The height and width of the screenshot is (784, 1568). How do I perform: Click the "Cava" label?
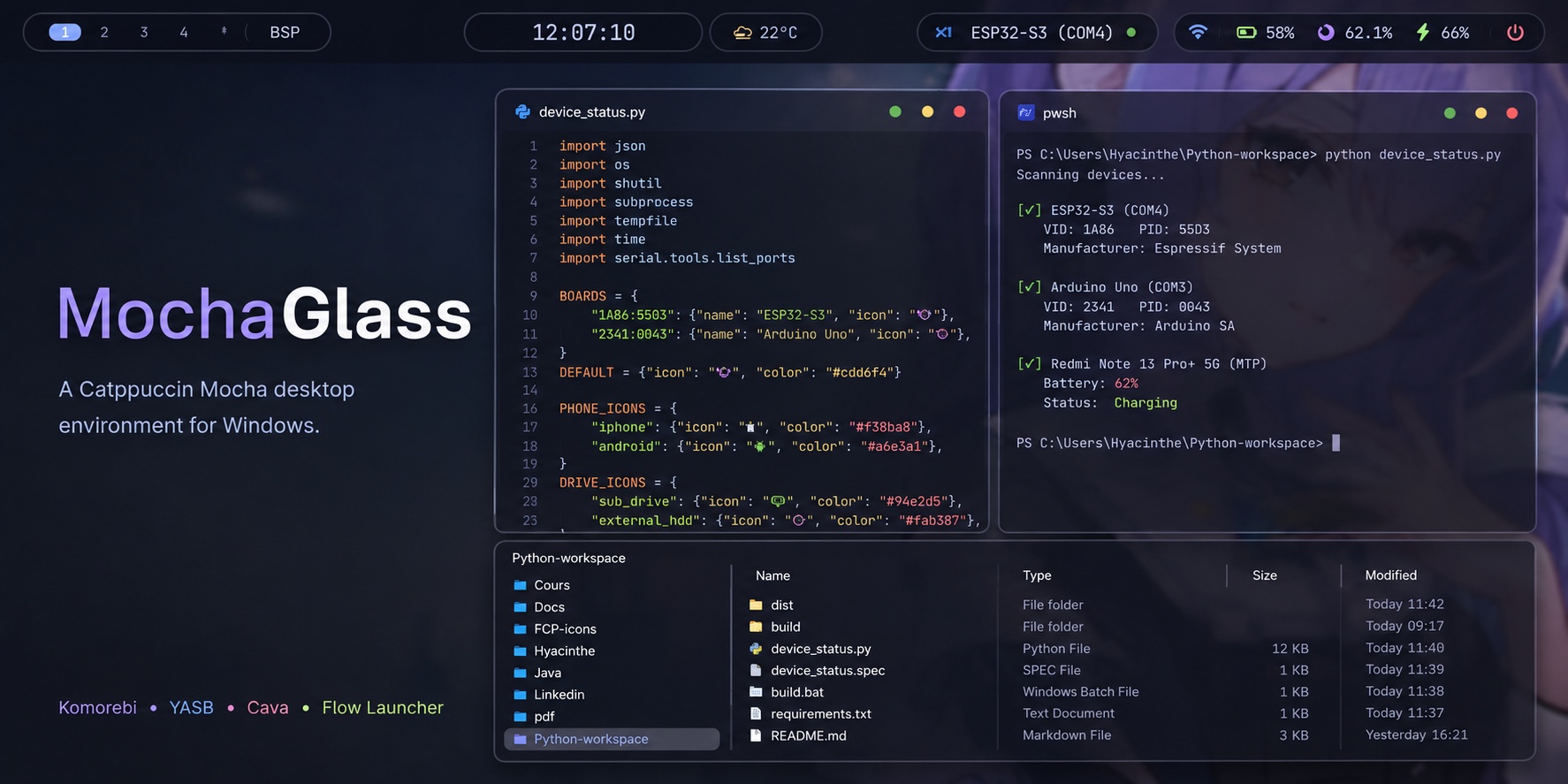tap(268, 708)
